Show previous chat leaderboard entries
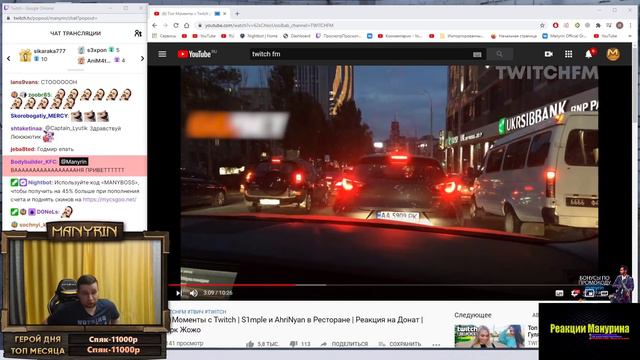Screen dimensions: 640x360 [9, 59]
